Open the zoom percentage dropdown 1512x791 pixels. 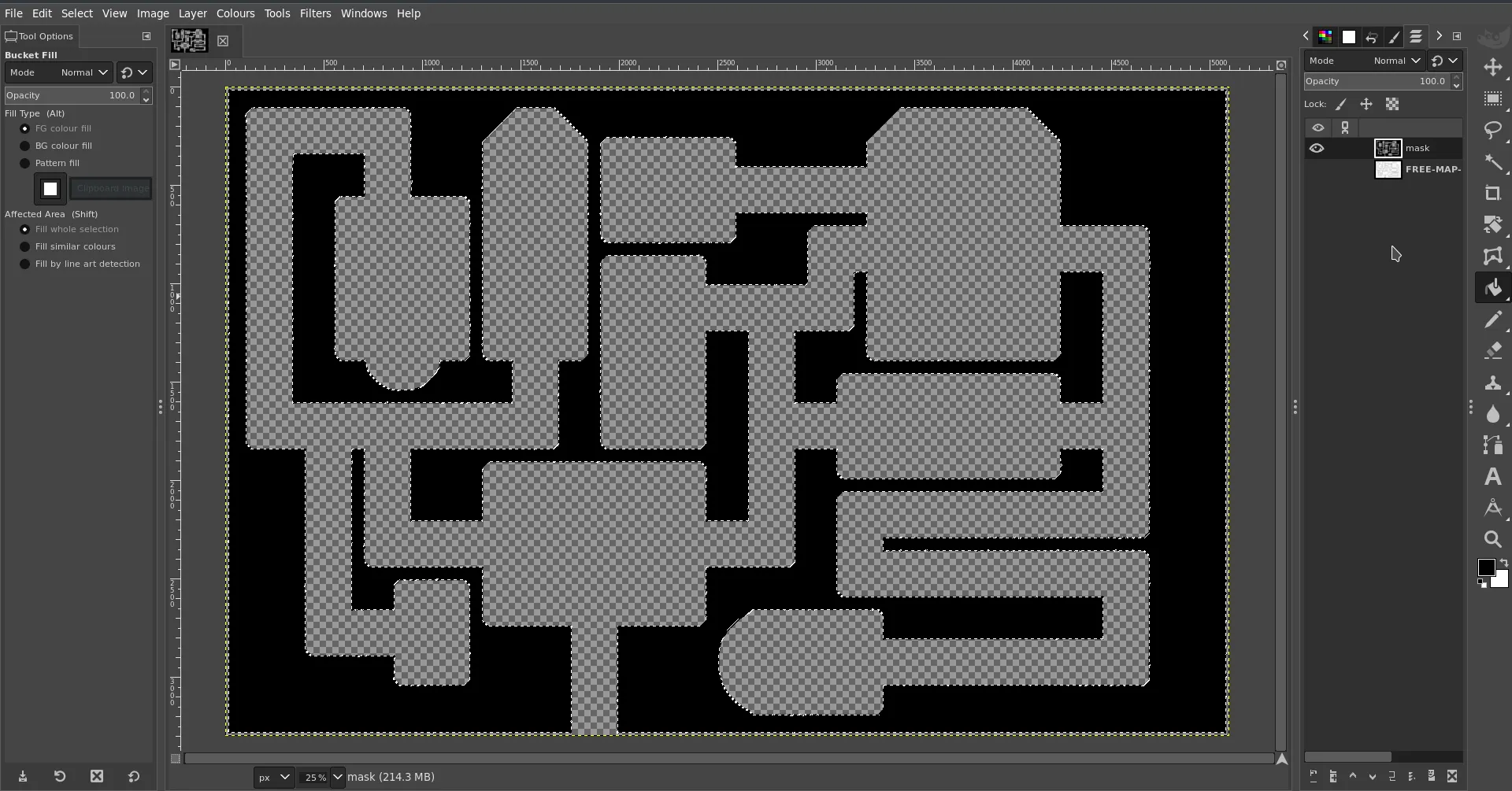pyautogui.click(x=337, y=777)
